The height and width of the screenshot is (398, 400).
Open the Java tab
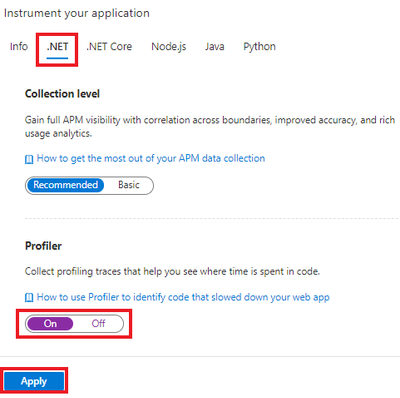[214, 46]
